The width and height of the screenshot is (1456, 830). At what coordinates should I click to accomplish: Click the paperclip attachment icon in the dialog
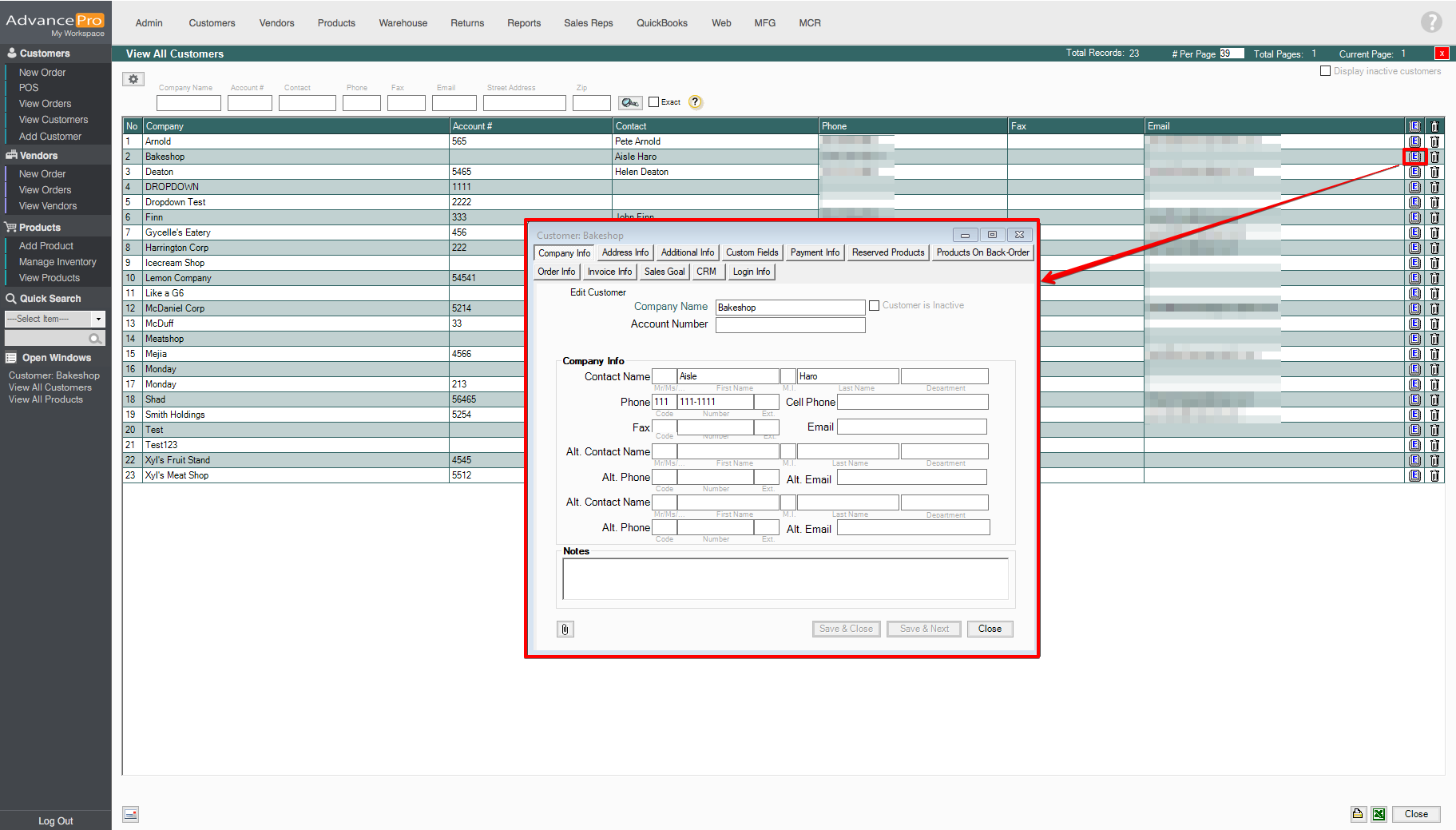[565, 629]
